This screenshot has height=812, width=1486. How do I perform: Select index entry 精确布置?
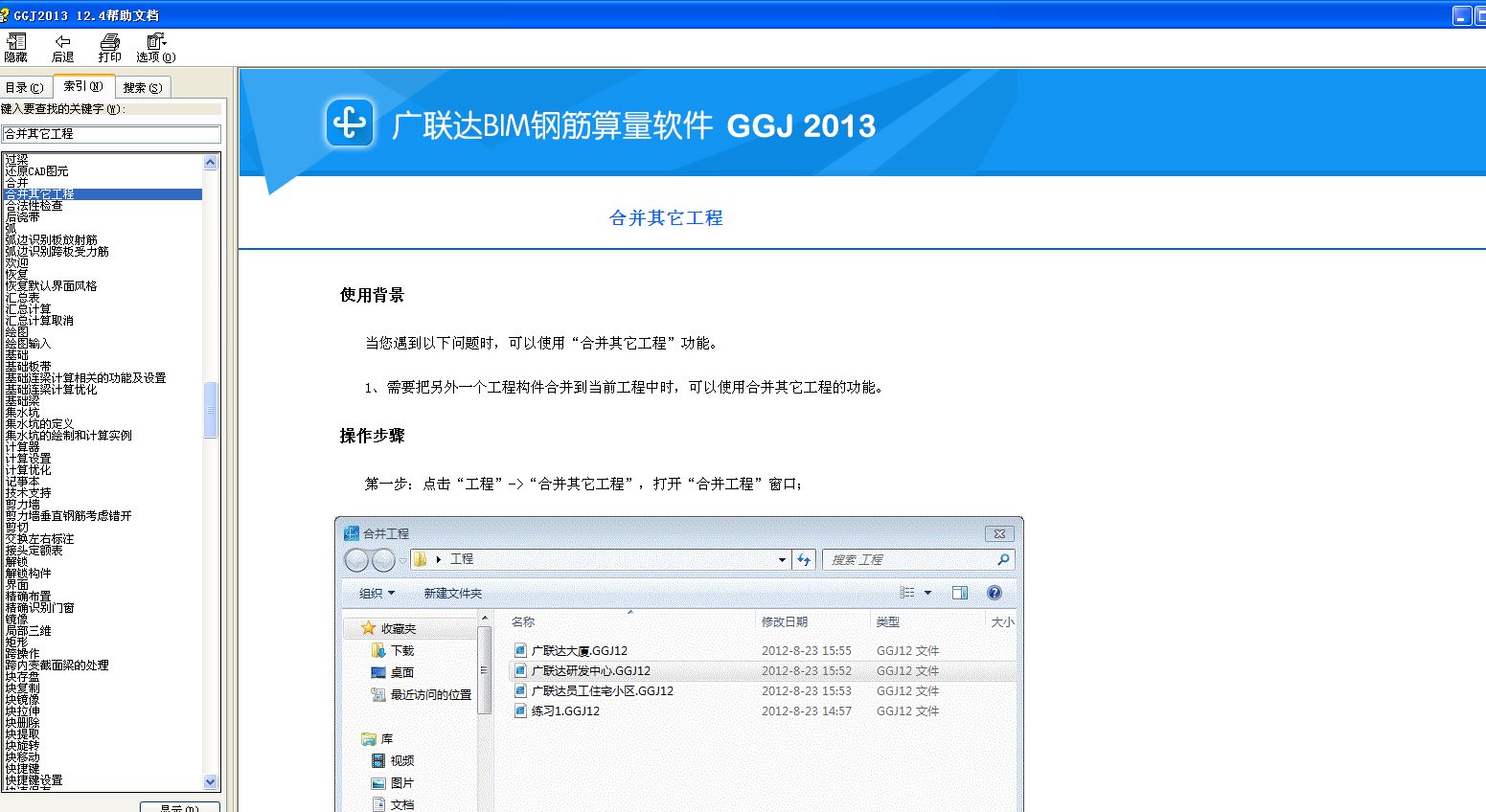click(28, 597)
